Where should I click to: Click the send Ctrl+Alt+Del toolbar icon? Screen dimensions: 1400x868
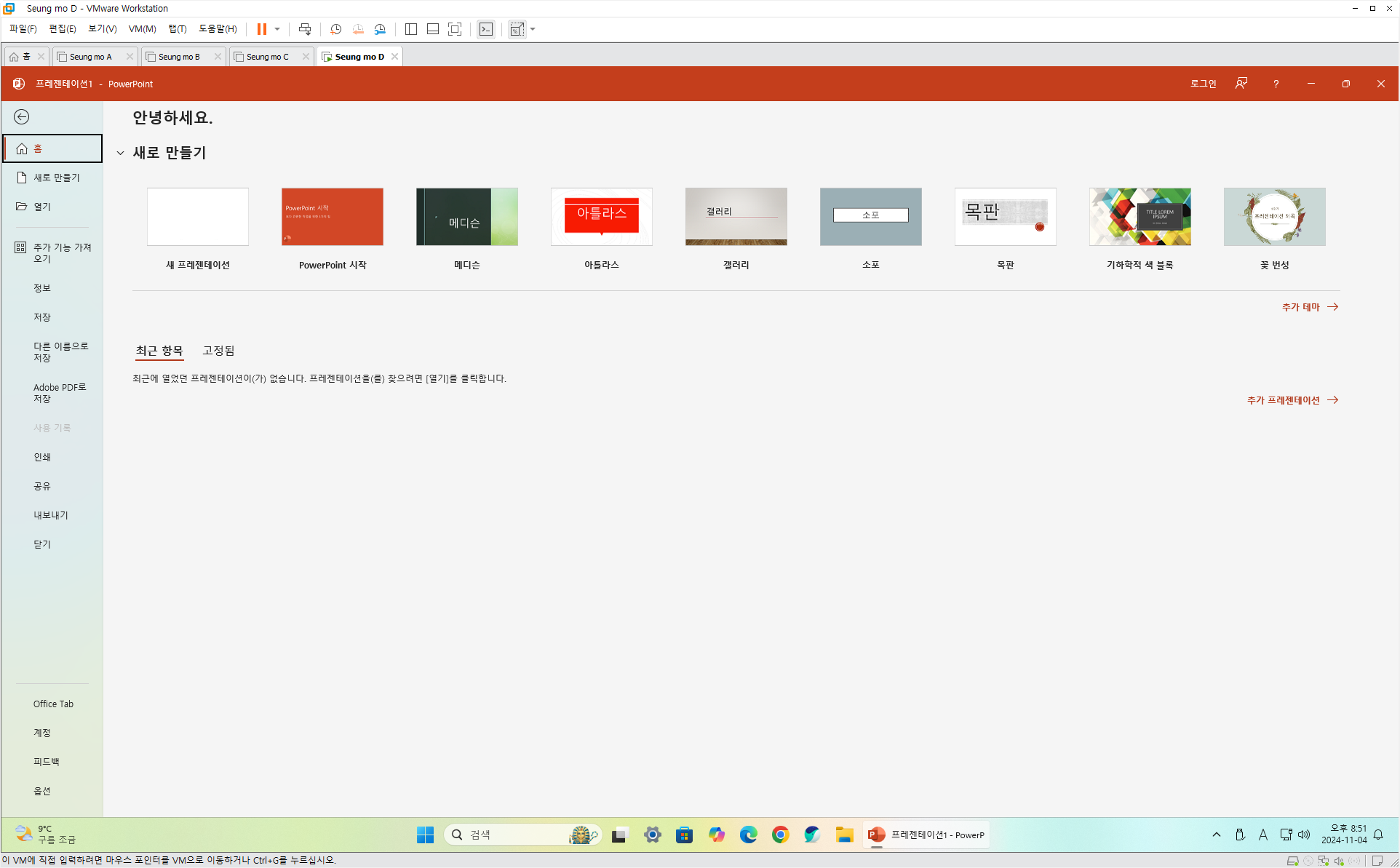305,29
